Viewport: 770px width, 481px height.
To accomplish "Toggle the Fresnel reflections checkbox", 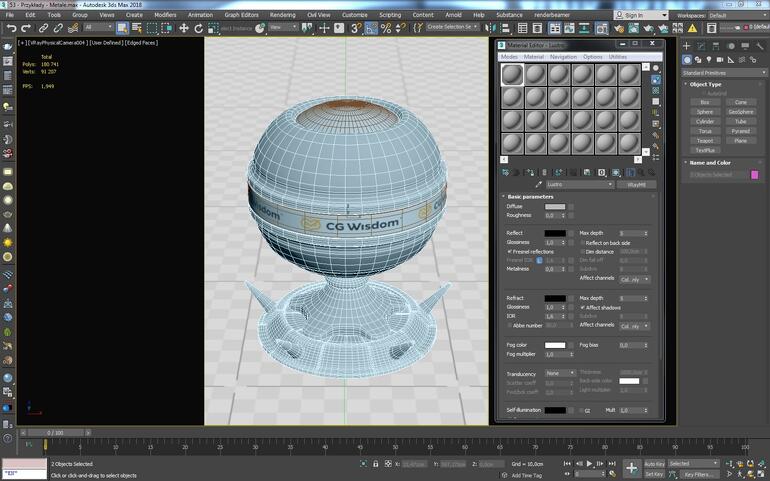I will coord(509,252).
